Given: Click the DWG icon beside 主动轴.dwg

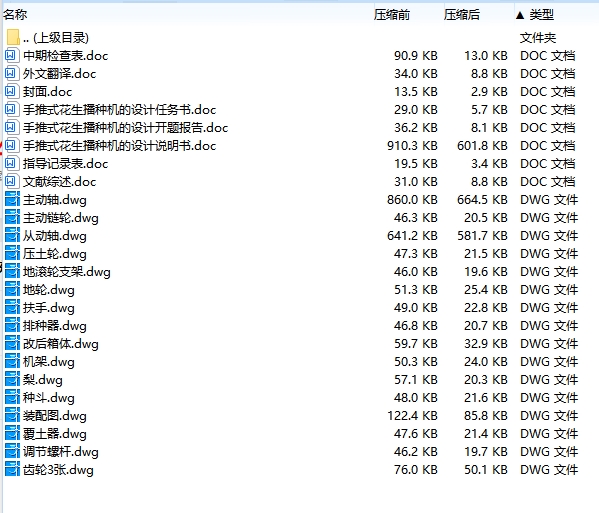Looking at the screenshot, I should 12,199.
